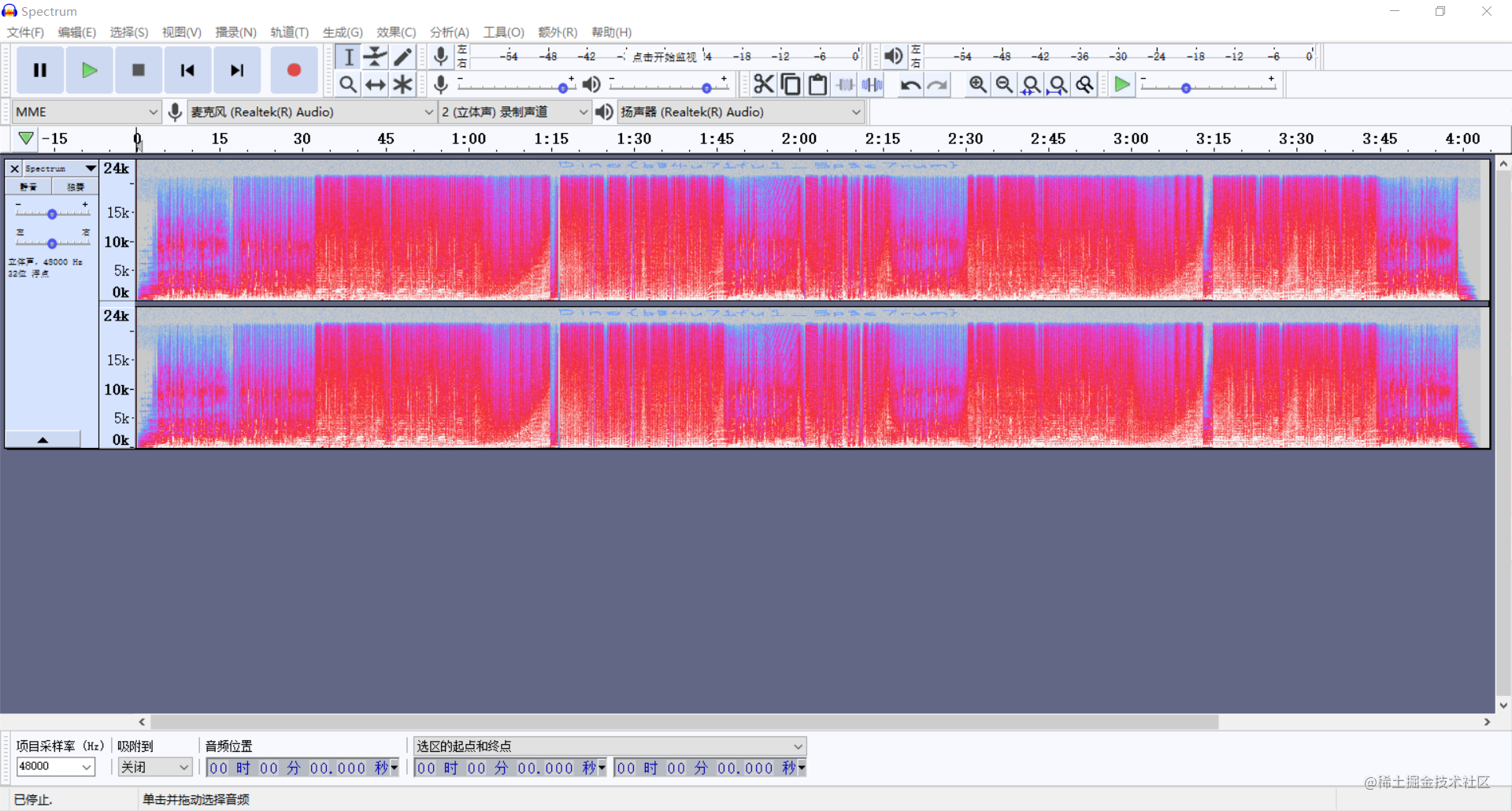This screenshot has height=811, width=1512.
Task: Open the 文件(F) menu
Action: [25, 32]
